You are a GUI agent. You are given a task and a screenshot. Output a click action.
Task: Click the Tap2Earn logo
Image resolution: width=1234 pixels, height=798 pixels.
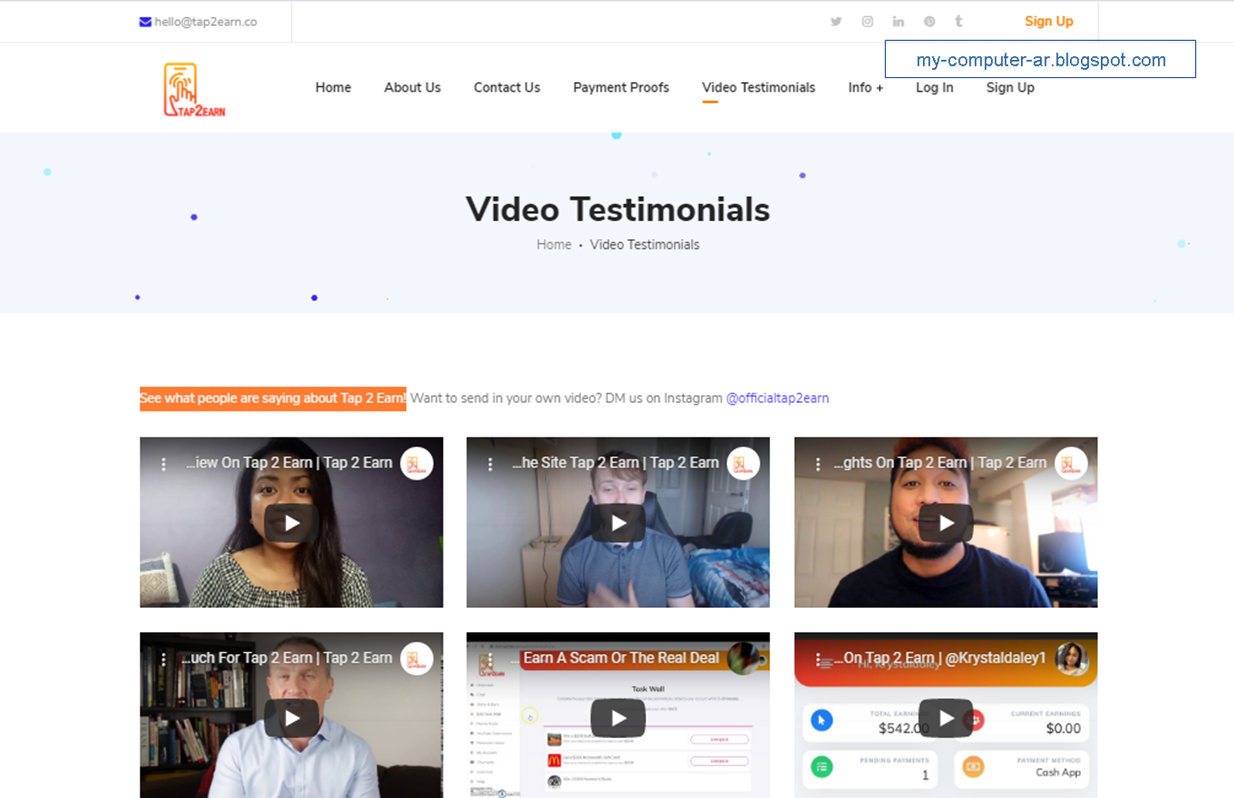tap(194, 91)
